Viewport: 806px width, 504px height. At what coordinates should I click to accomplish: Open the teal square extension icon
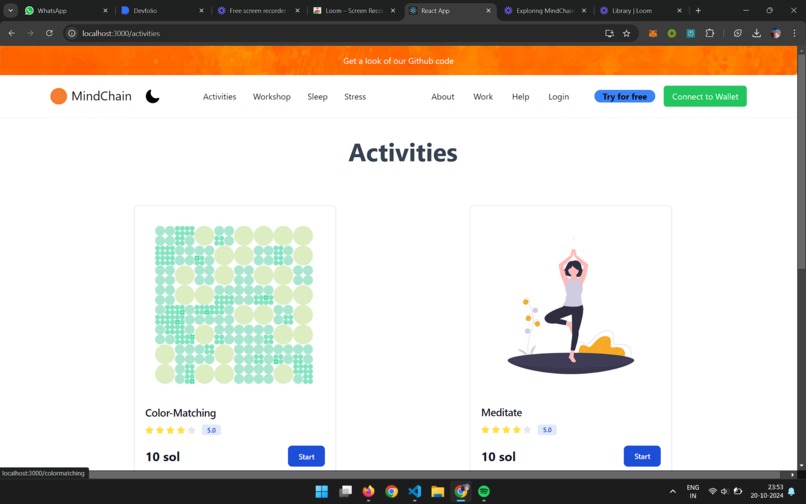click(690, 33)
